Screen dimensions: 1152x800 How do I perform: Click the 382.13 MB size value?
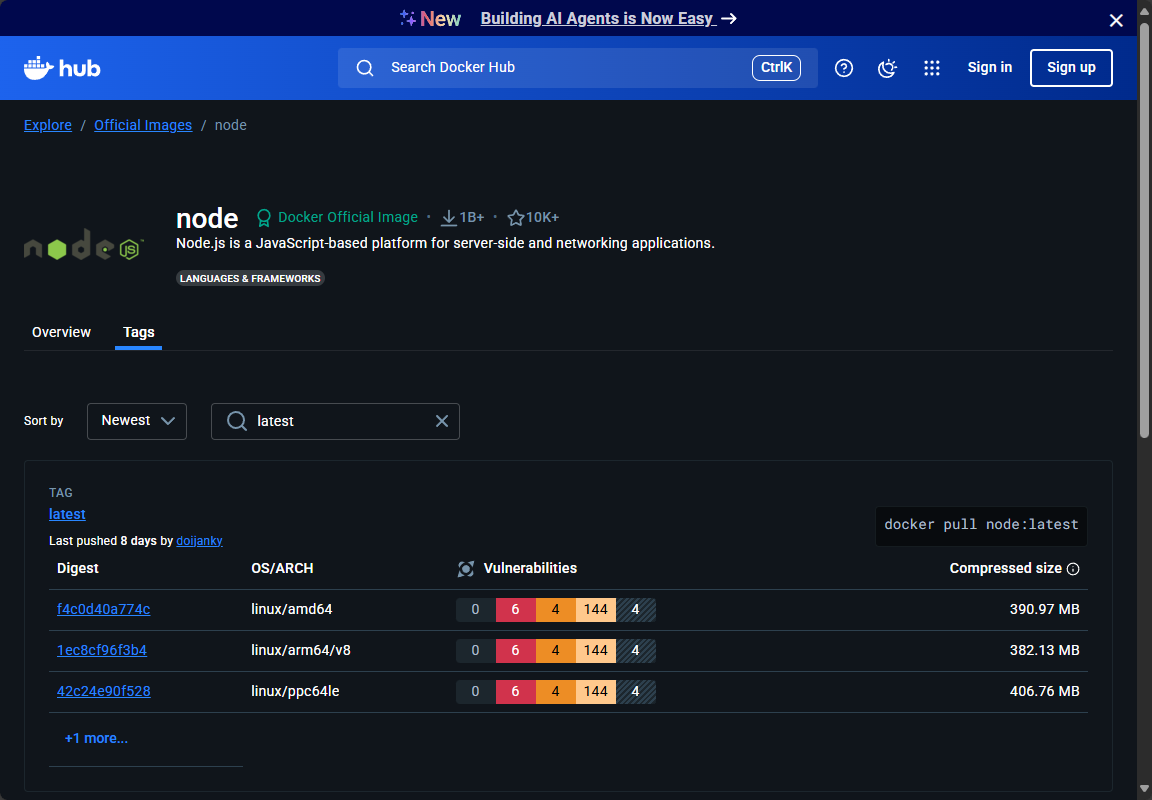click(x=1045, y=650)
